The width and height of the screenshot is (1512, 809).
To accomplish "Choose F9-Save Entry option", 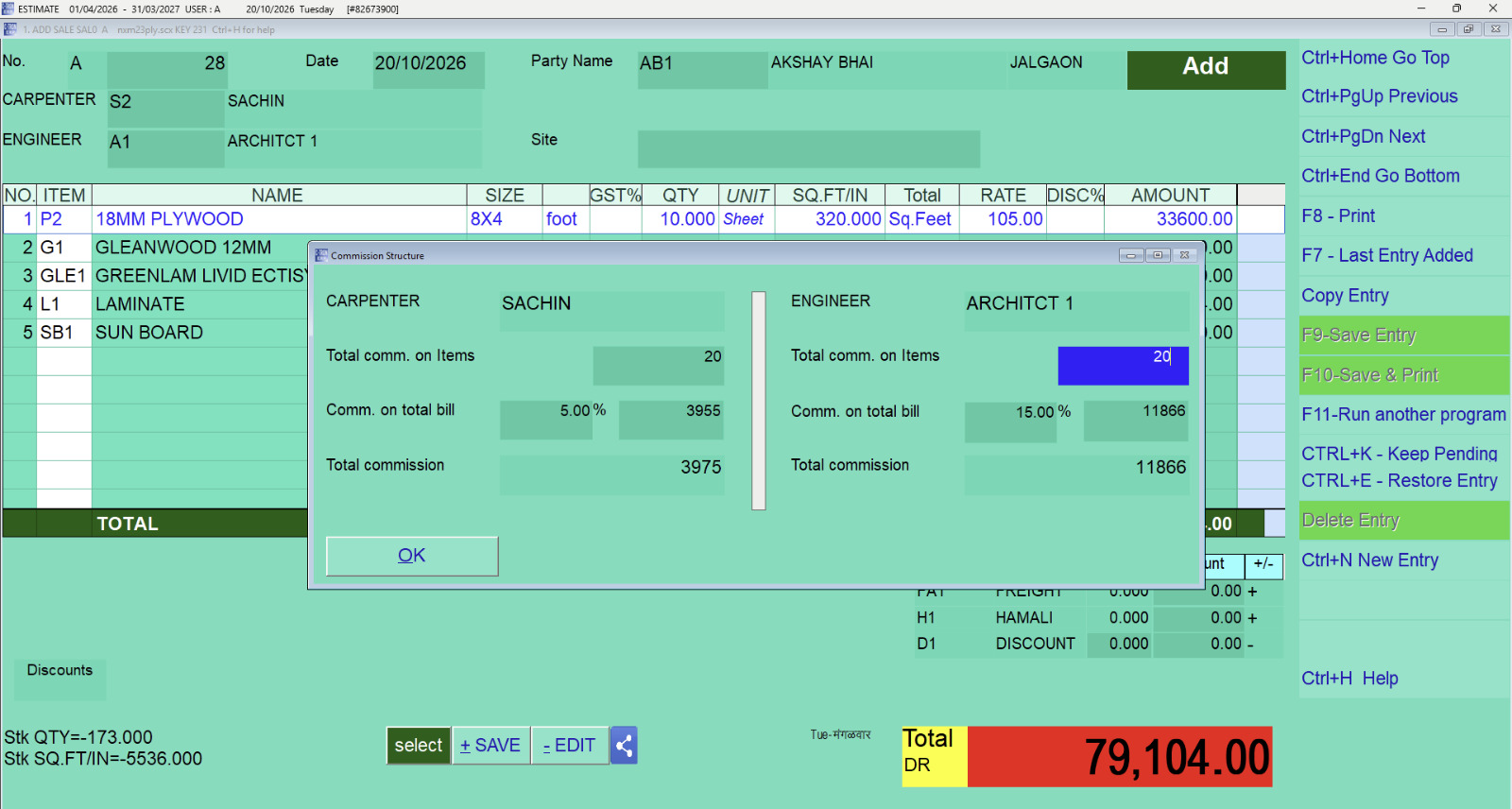I will (x=1404, y=336).
